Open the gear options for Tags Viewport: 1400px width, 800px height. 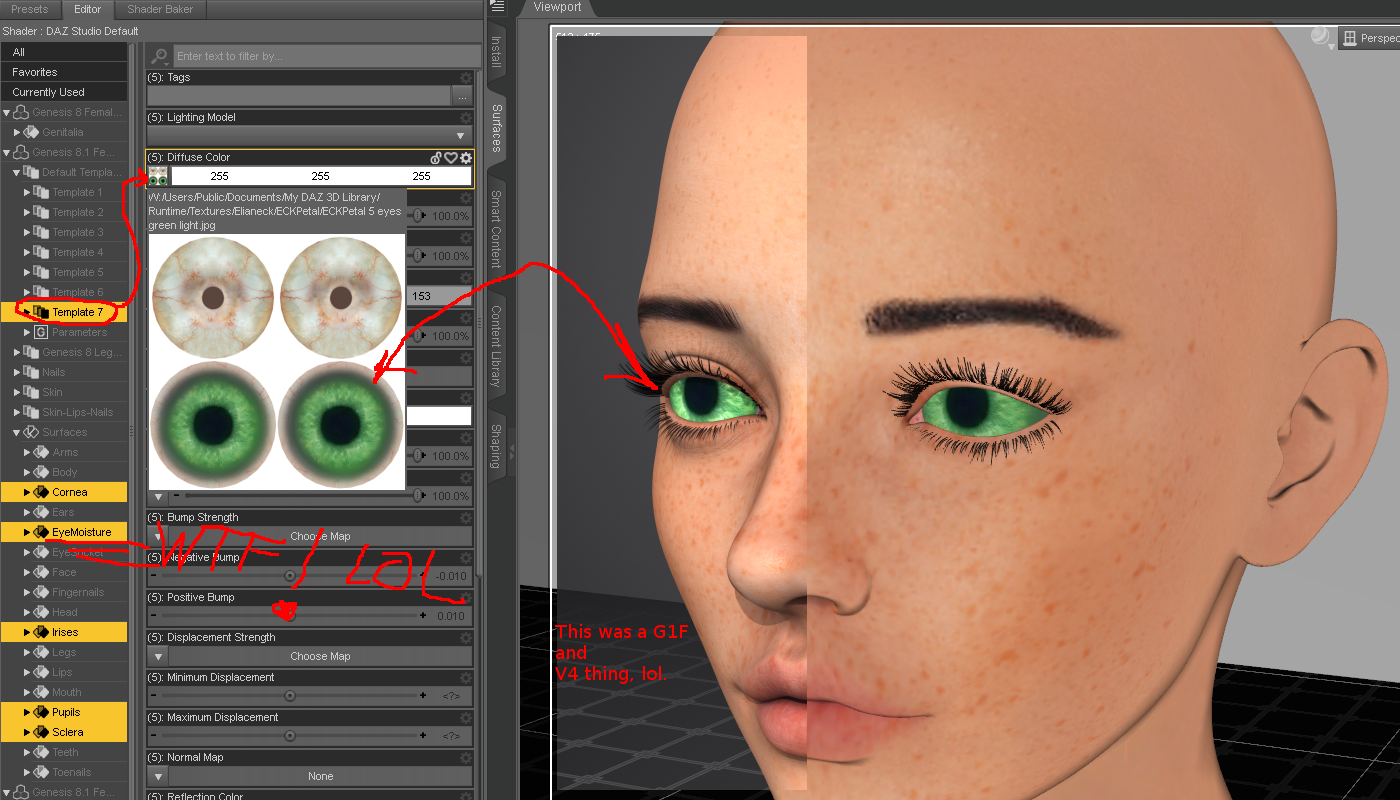[x=465, y=77]
